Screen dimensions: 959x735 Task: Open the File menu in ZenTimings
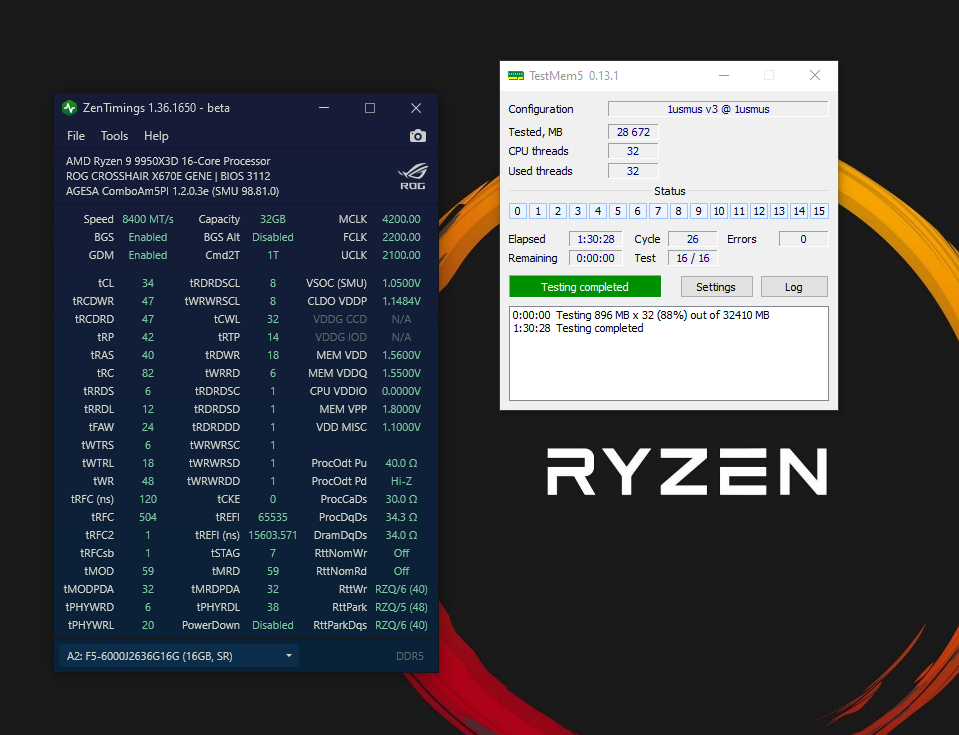tap(76, 136)
